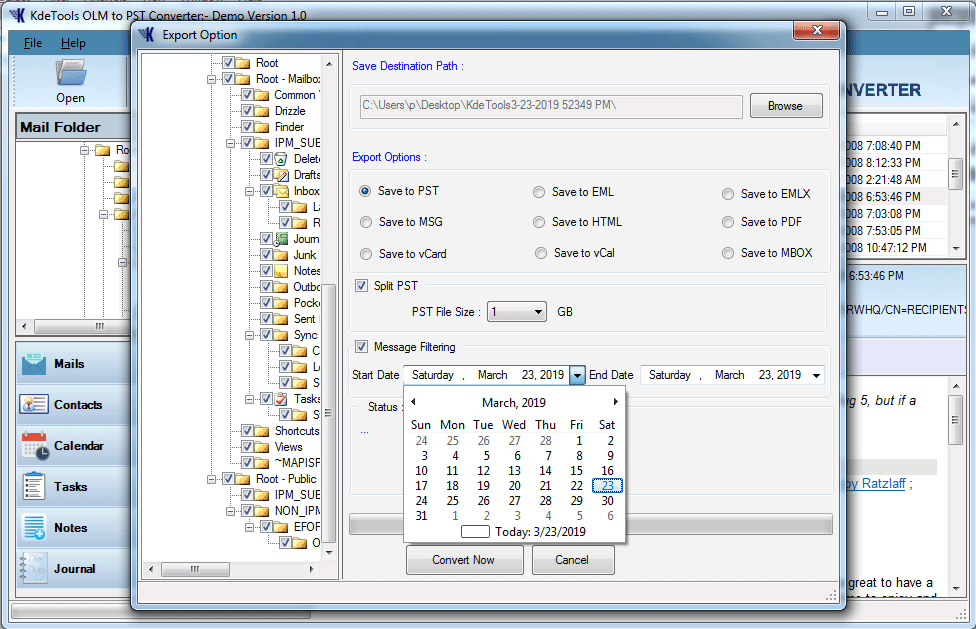Screen dimensions: 976x629
Task: Open the Contacts section icon
Action: pyautogui.click(x=34, y=404)
